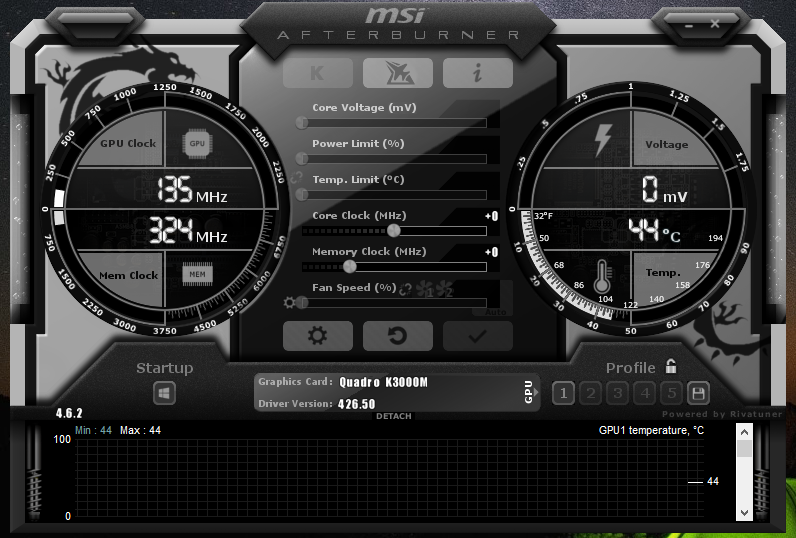The width and height of the screenshot is (796, 538).
Task: Click the Core Clock +0 offset value
Action: tap(491, 216)
